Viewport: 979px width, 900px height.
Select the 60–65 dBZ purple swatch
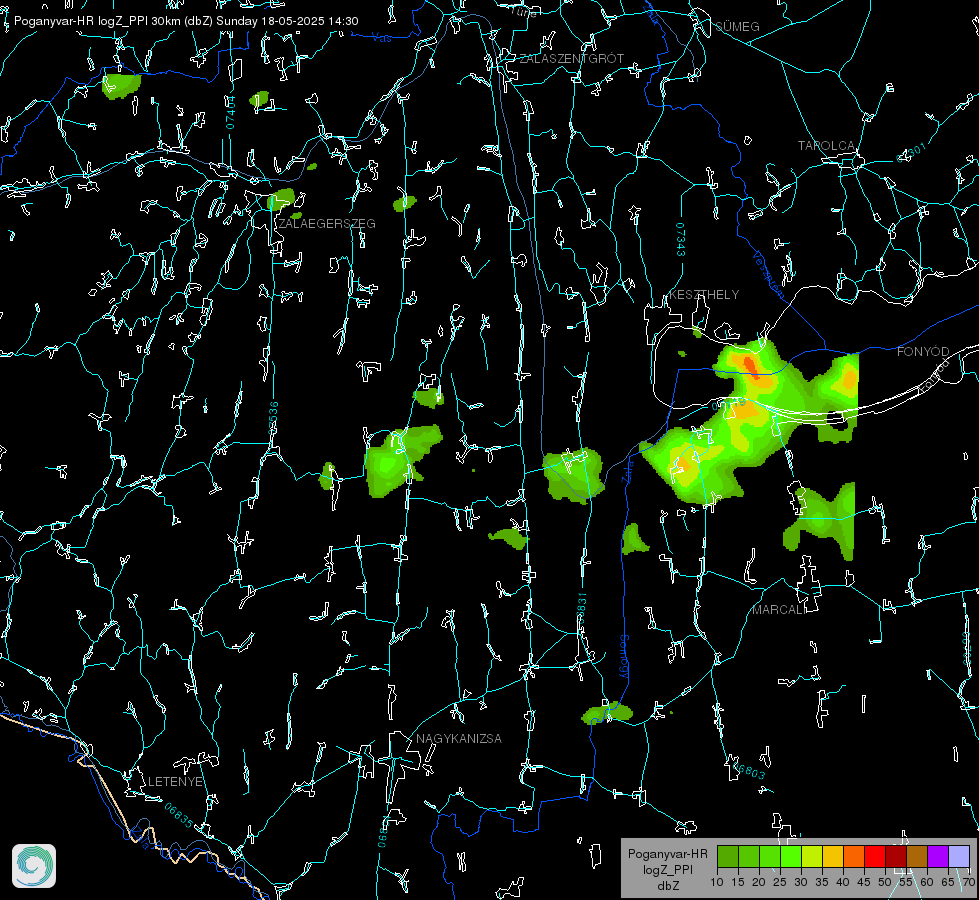938,856
